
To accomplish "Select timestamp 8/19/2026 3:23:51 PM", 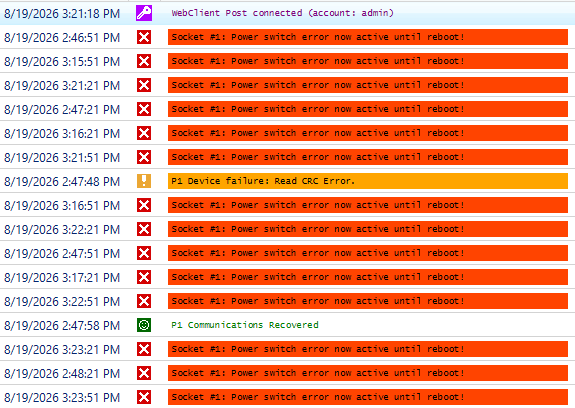I will point(62,398).
